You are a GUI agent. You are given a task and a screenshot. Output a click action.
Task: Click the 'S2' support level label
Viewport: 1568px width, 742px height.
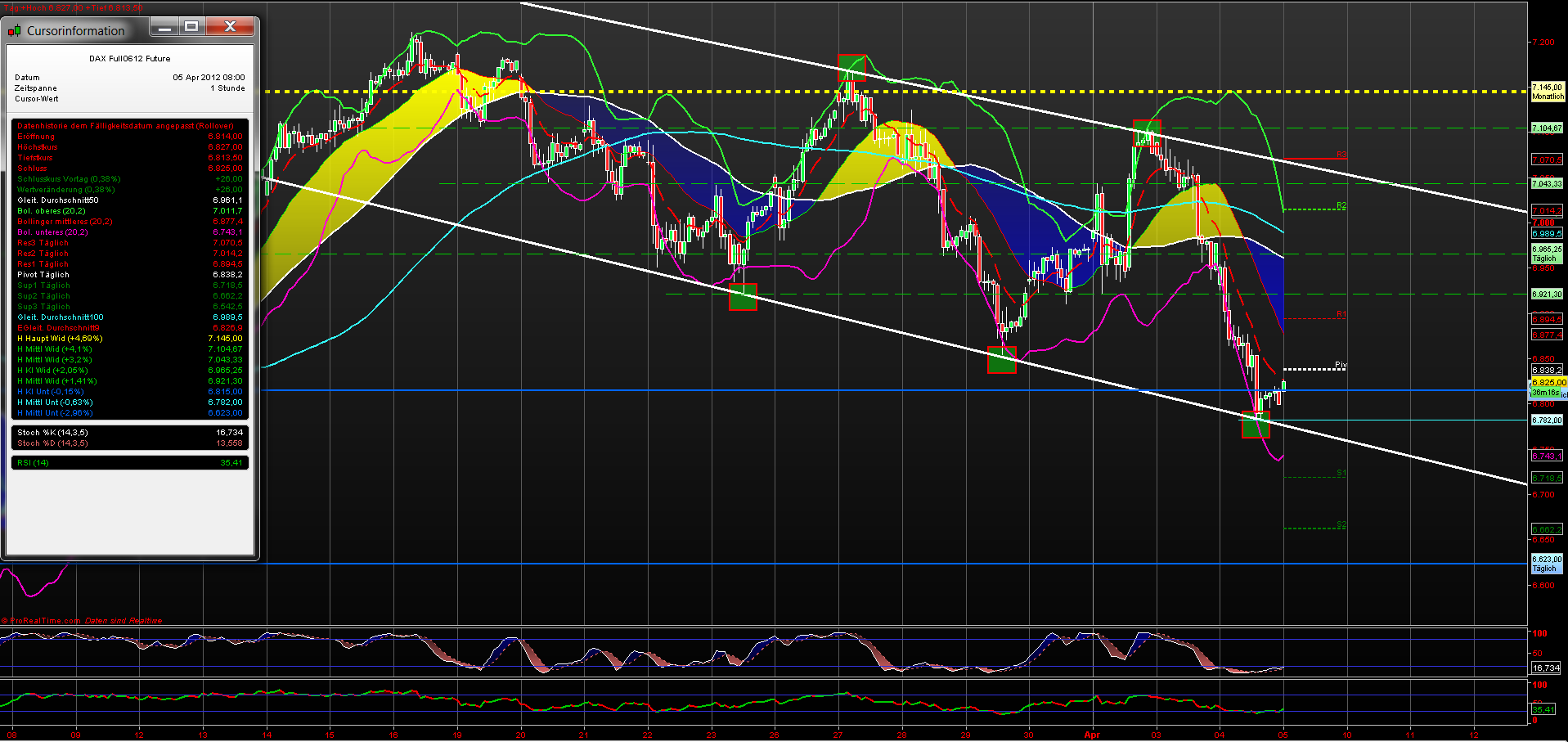(x=1341, y=524)
